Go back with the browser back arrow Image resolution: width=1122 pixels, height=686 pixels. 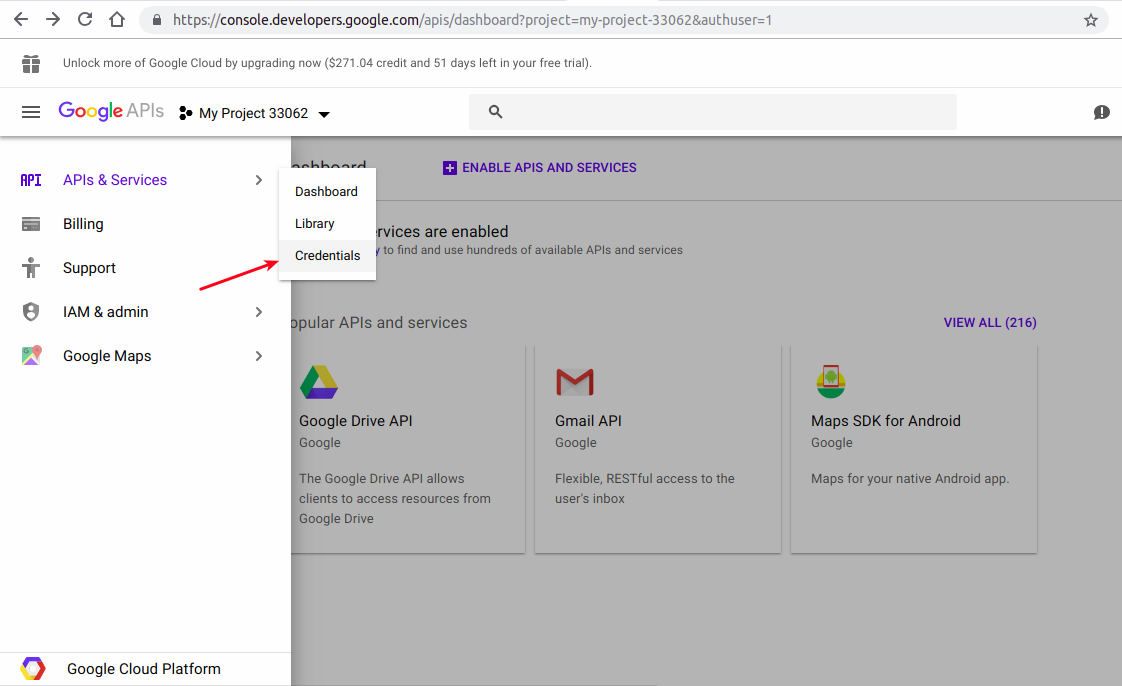click(x=21, y=19)
